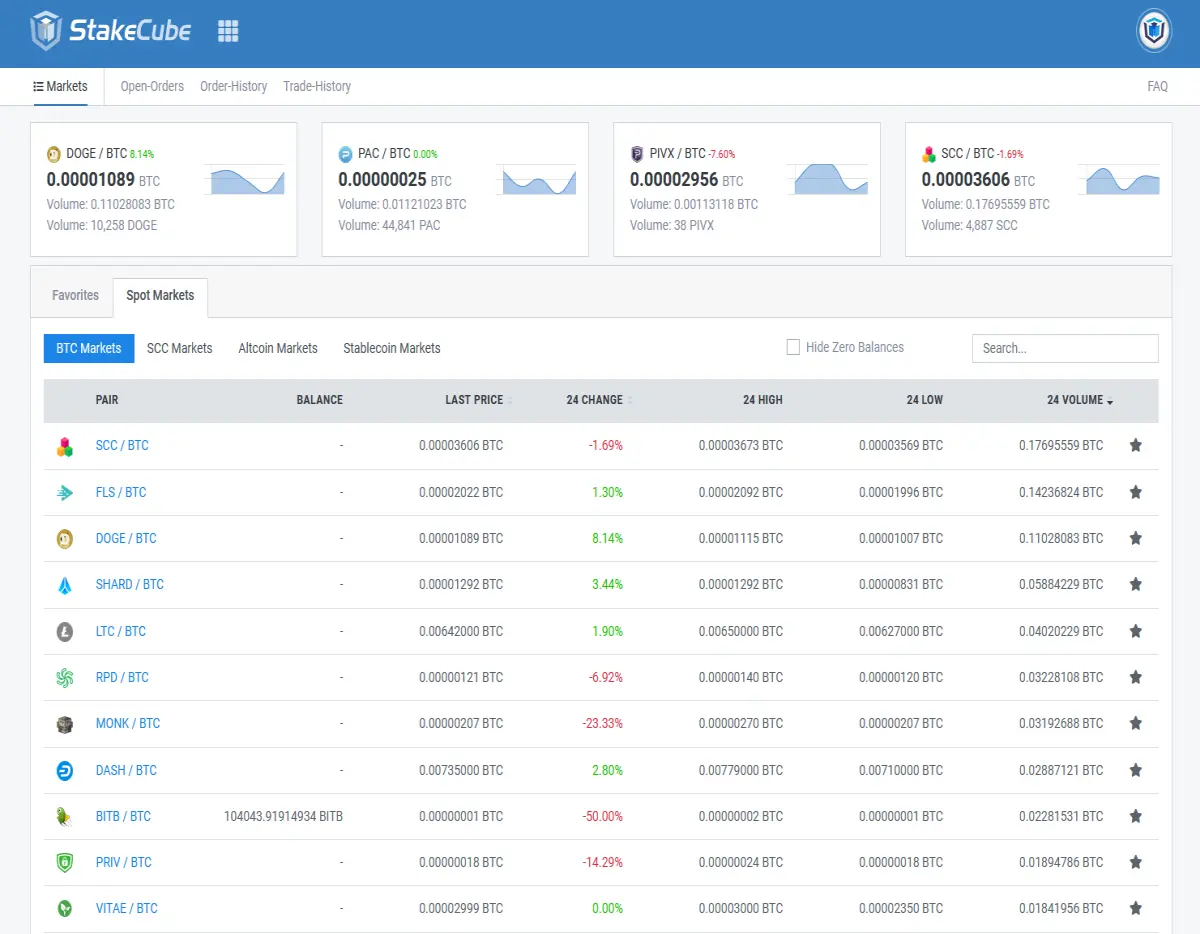Image resolution: width=1200 pixels, height=934 pixels.
Task: Click the 0.00642000 BTC last price
Action: (461, 631)
